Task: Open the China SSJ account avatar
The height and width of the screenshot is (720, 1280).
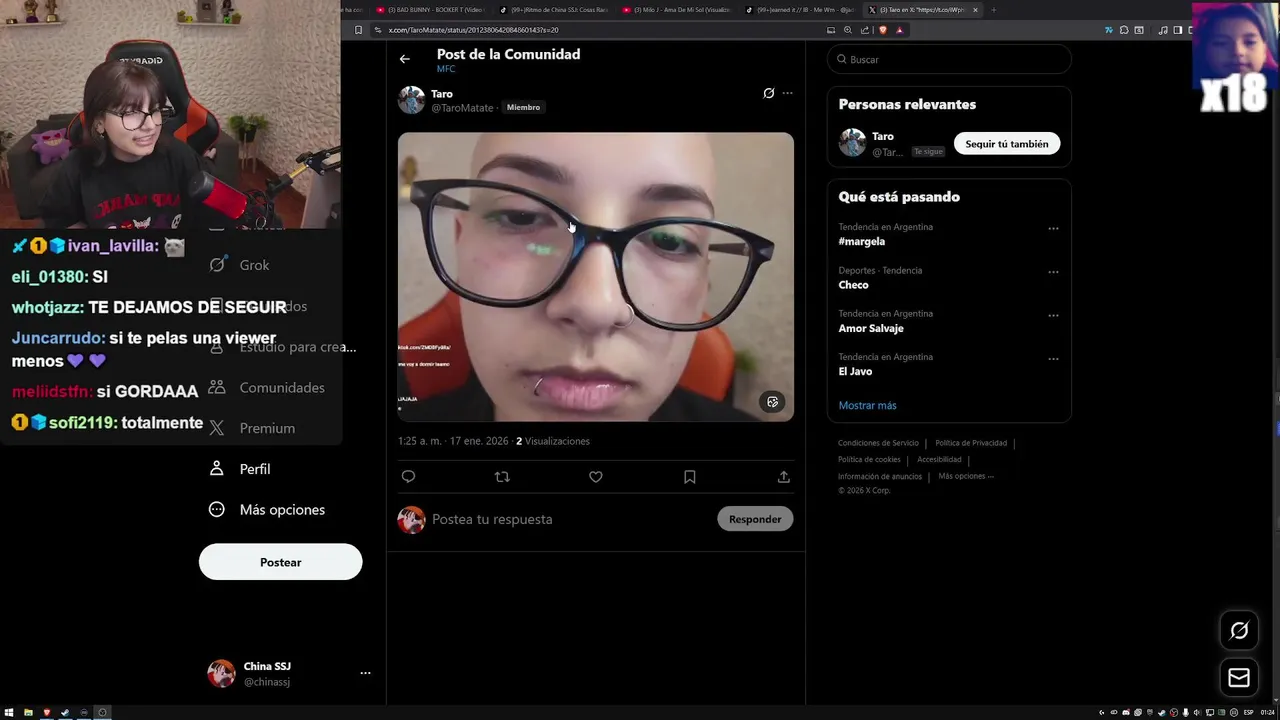Action: click(x=221, y=674)
